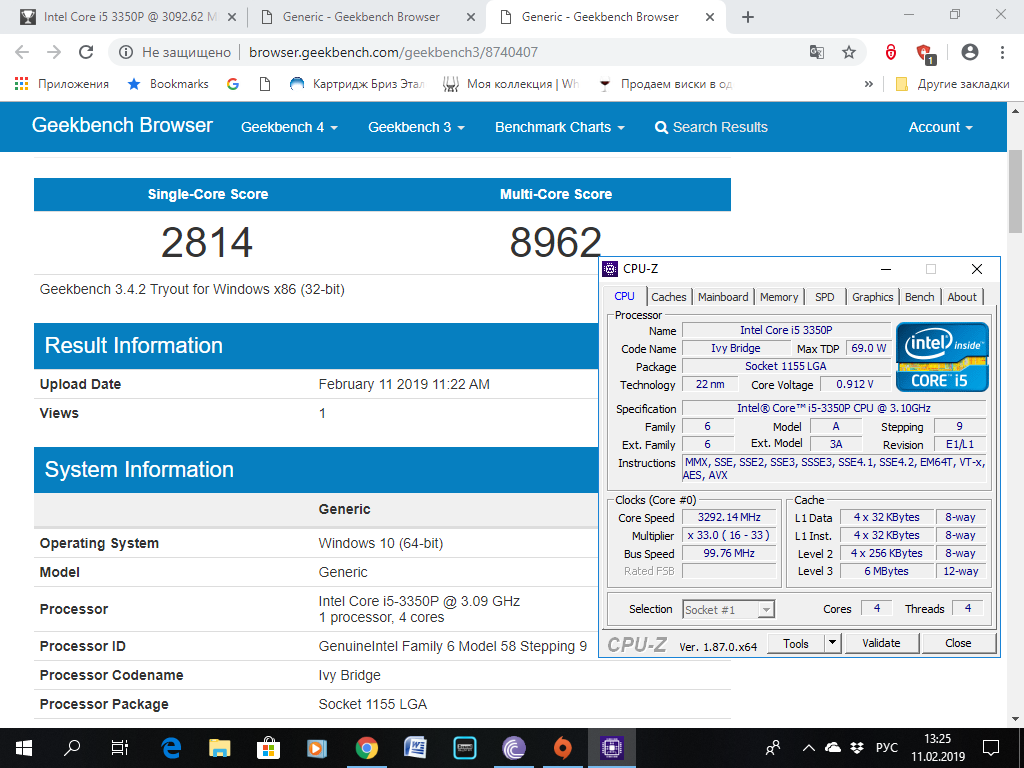Launch Microsoft Edge from taskbar
This screenshot has width=1024, height=768.
tap(171, 748)
